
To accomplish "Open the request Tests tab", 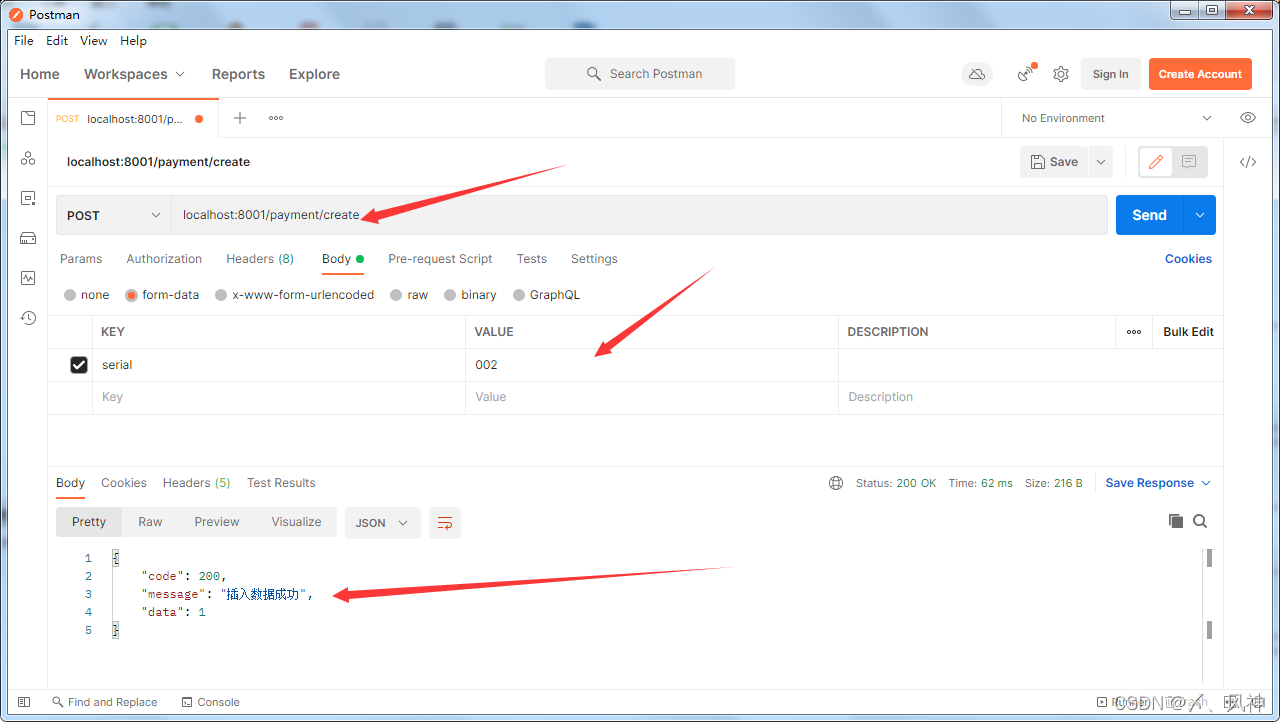I will 532,259.
